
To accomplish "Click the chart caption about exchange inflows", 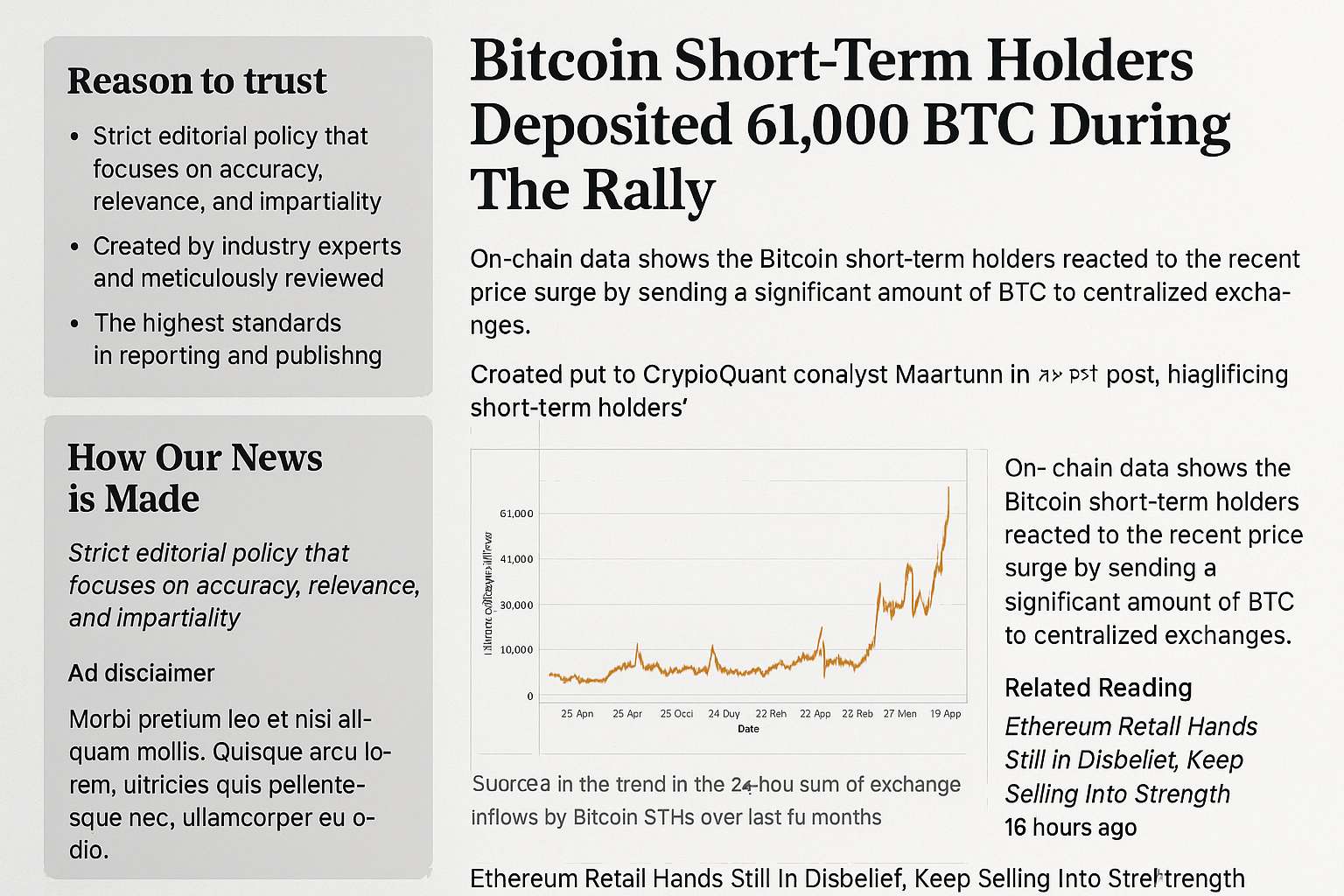I will [716, 801].
